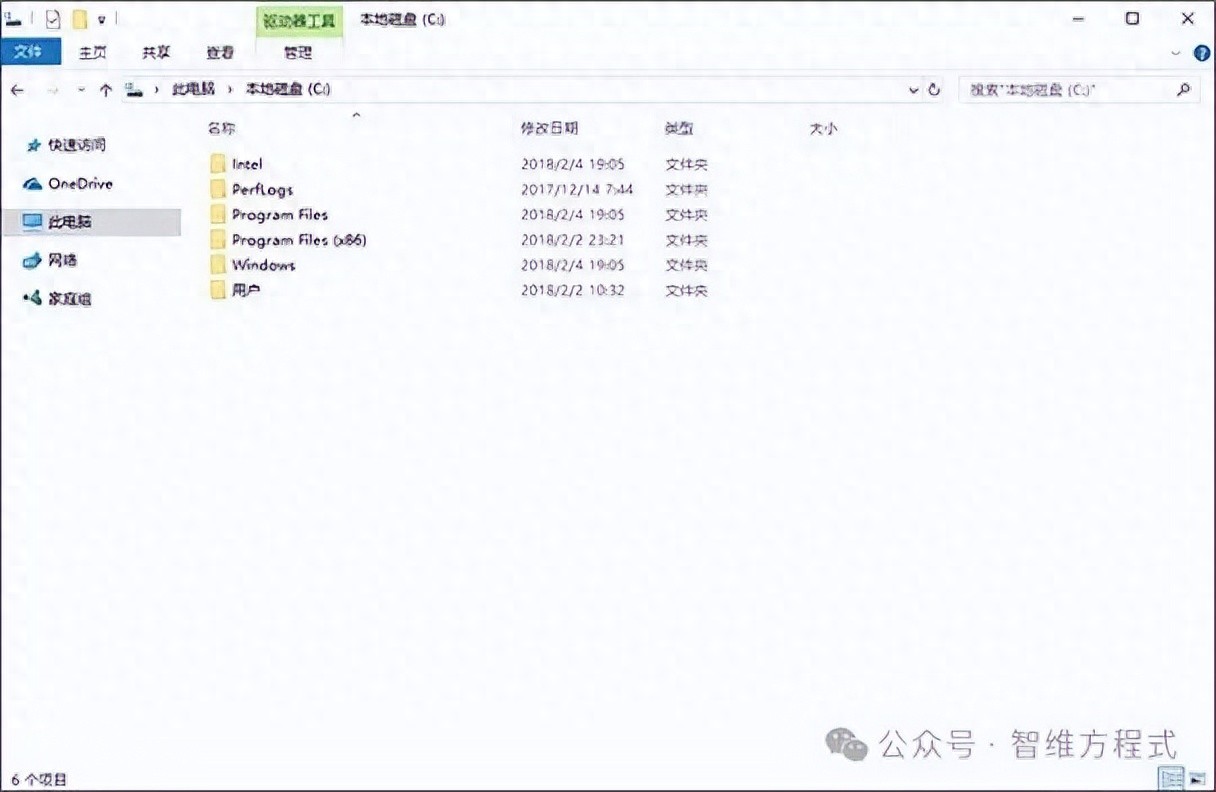The height and width of the screenshot is (792, 1216).
Task: Open the address bar history dropdown
Action: point(912,89)
